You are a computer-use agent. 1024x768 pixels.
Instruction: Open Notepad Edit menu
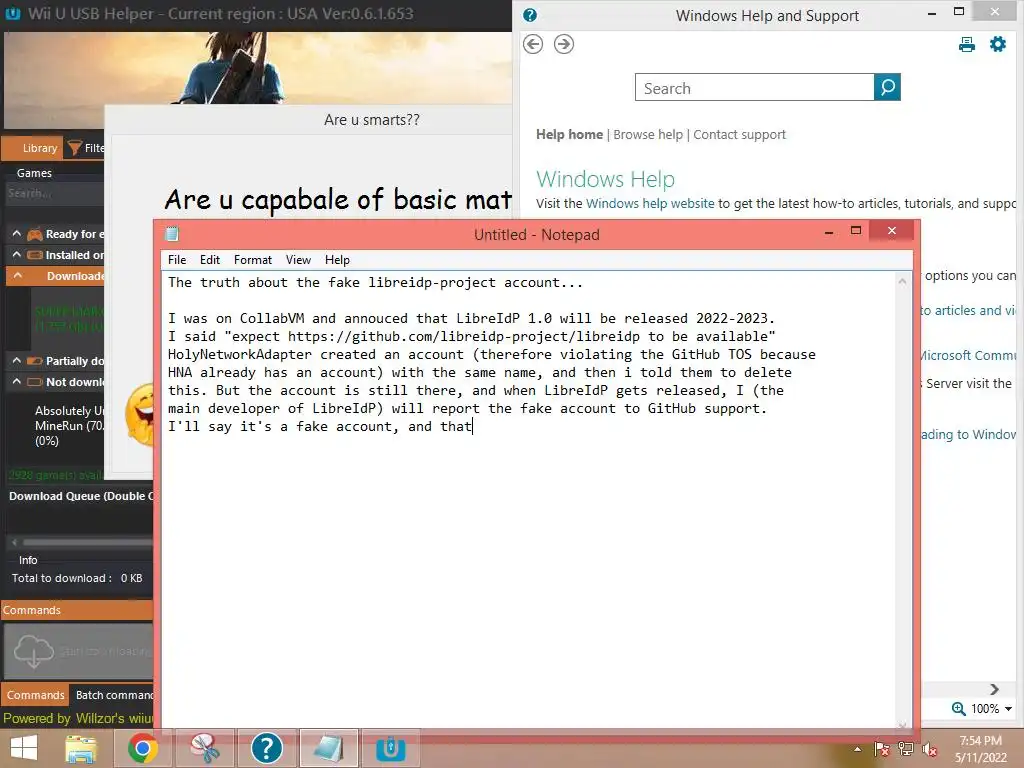(210, 260)
